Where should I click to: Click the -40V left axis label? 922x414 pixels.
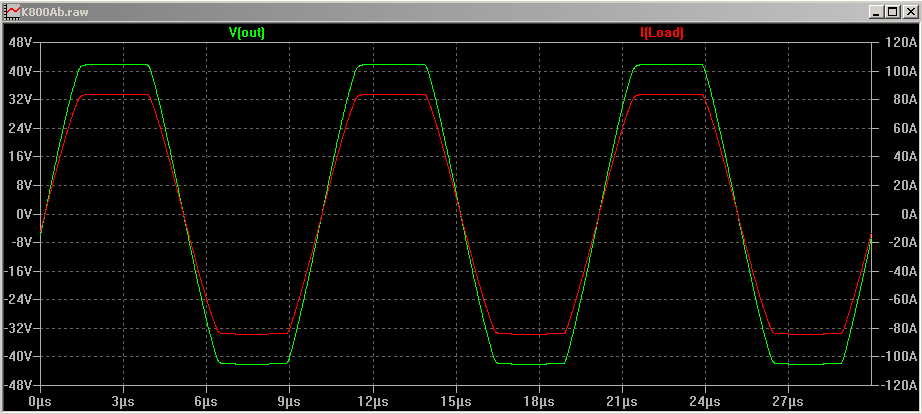coord(18,356)
